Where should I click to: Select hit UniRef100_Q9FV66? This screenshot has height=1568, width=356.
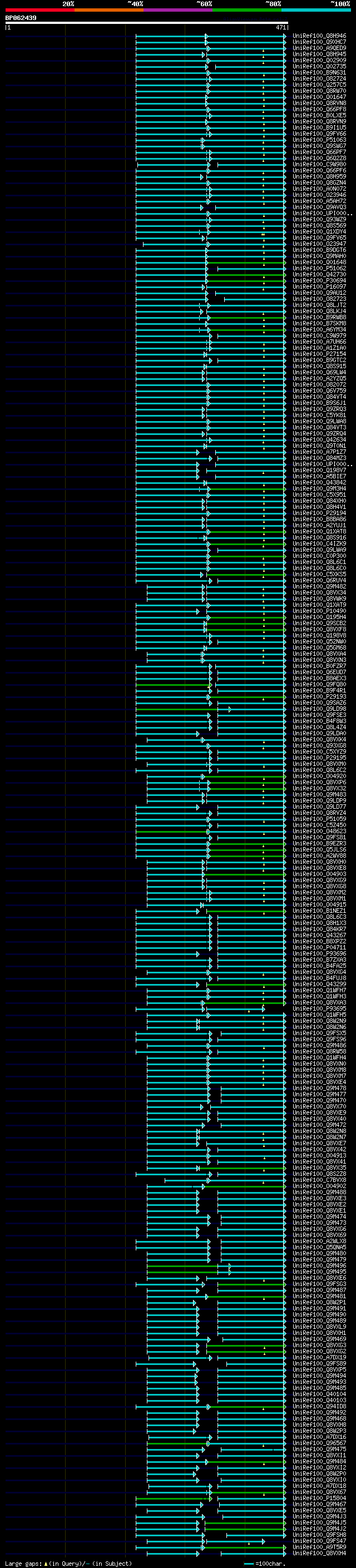[x=319, y=133]
